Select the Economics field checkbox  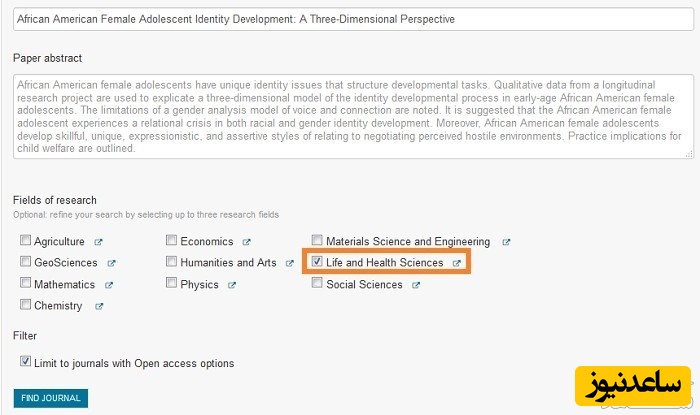172,241
